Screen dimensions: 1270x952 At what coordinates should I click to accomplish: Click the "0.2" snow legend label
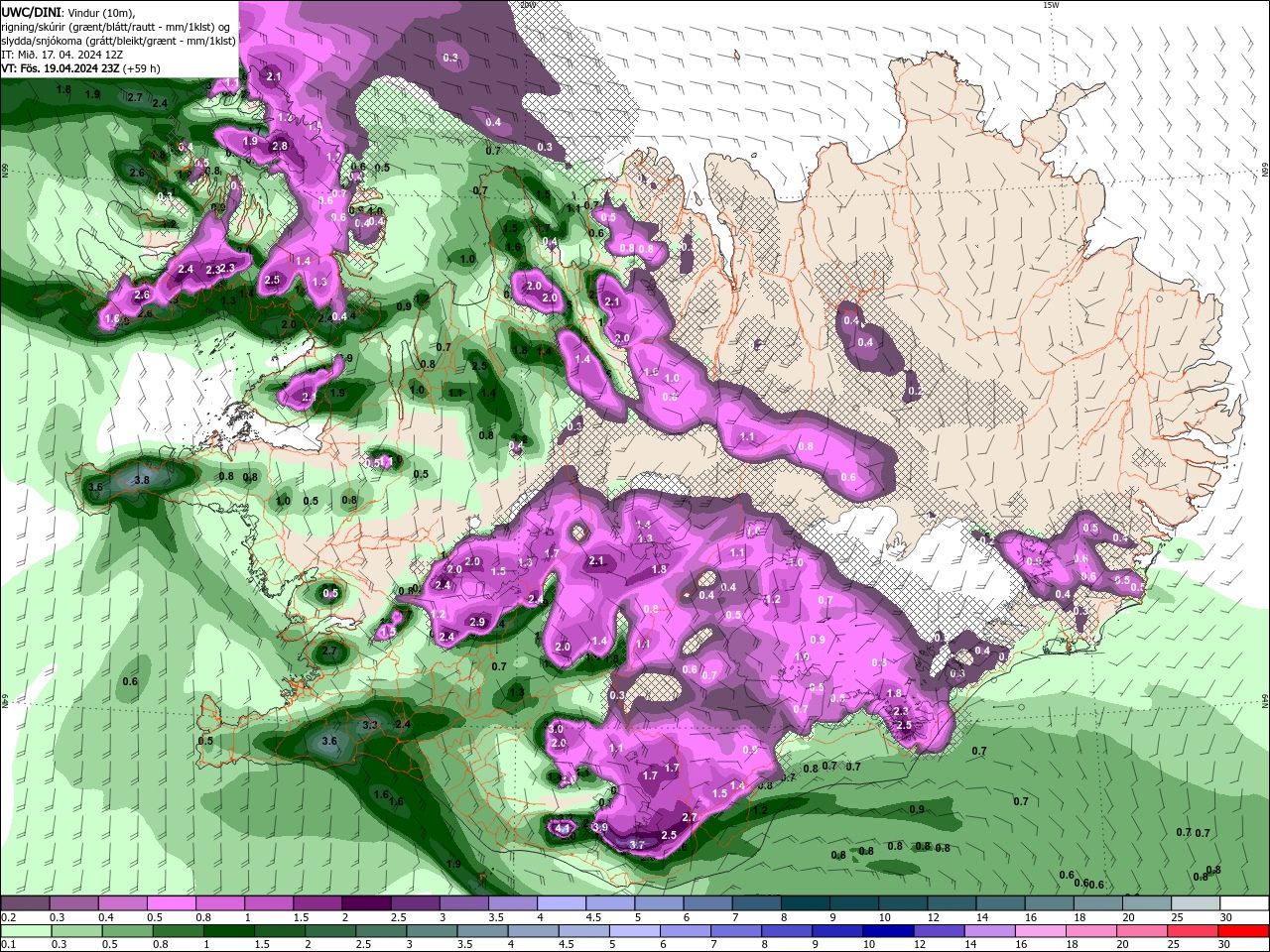click(x=8, y=917)
